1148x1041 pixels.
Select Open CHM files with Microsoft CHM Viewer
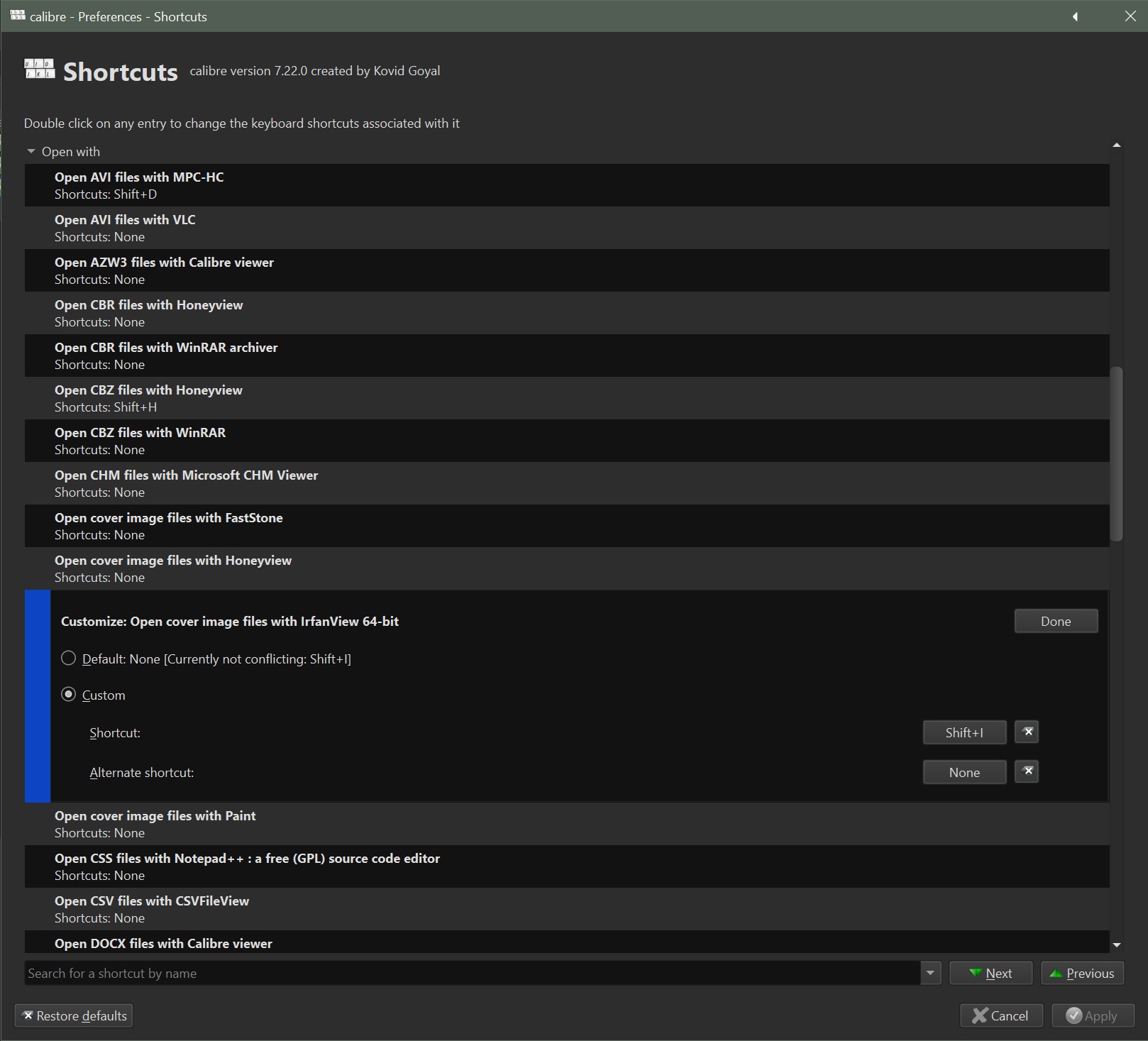567,483
